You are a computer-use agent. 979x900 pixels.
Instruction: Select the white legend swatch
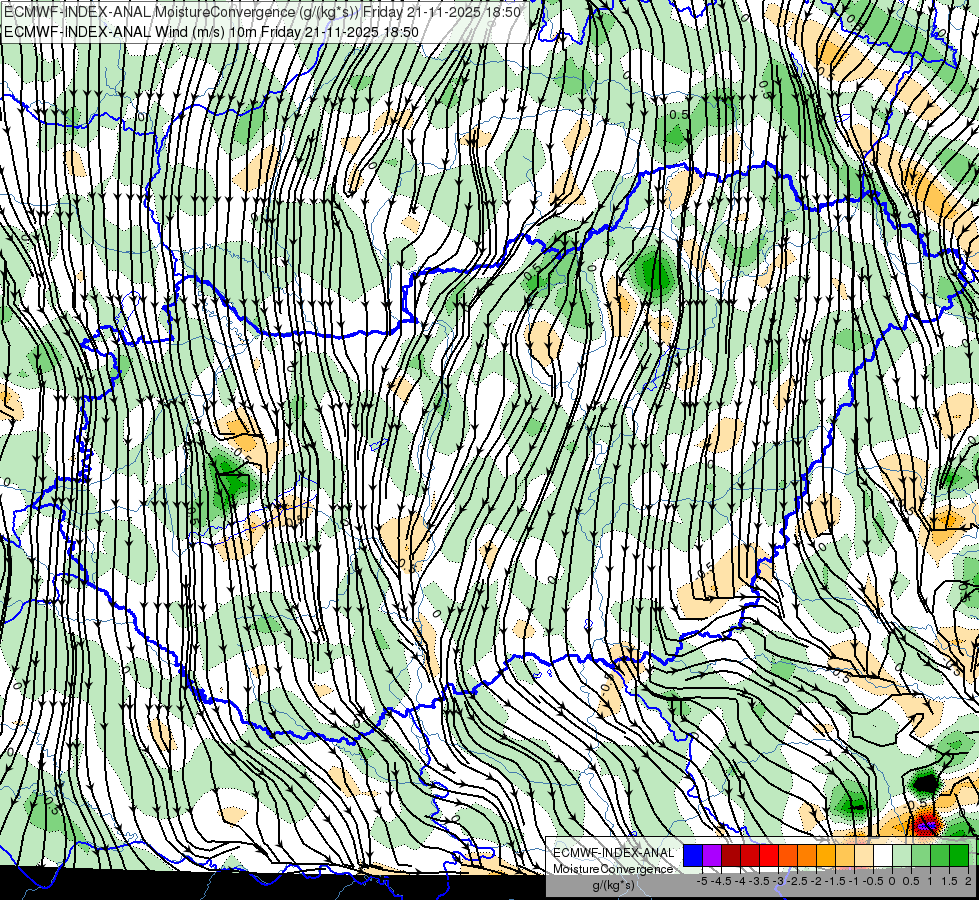(x=883, y=855)
